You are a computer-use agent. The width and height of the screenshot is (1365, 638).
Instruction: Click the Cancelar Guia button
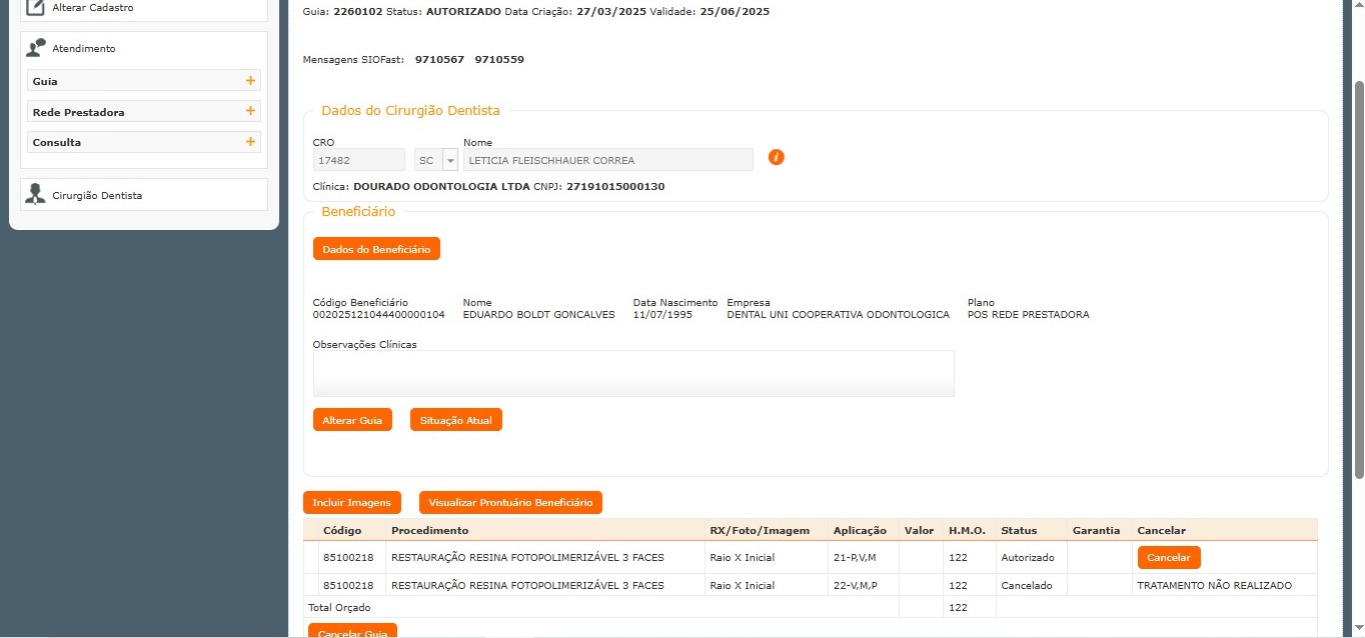352,632
